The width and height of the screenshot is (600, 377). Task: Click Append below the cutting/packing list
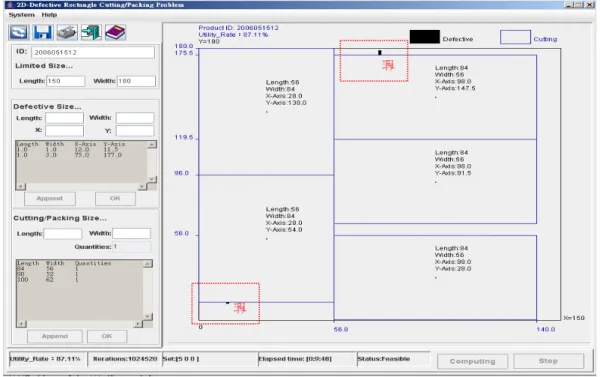tap(55, 336)
